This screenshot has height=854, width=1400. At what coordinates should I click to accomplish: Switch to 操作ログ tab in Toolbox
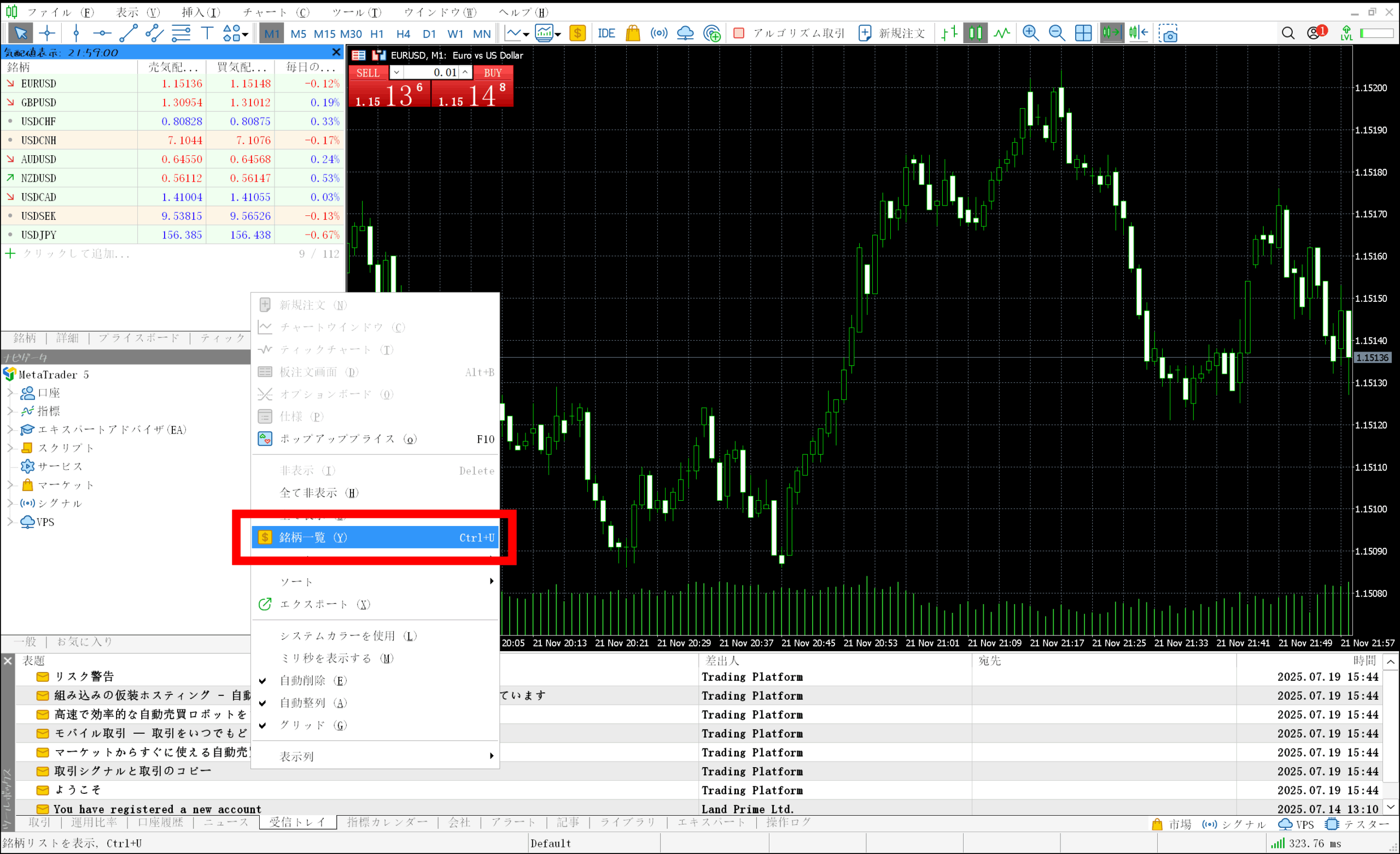coord(789,822)
